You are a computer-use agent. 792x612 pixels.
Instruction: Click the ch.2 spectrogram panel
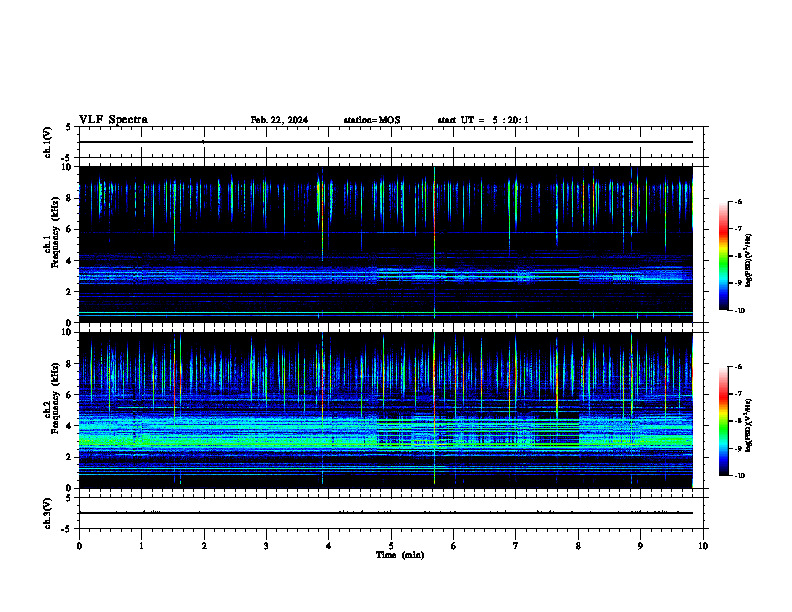pyautogui.click(x=386, y=410)
